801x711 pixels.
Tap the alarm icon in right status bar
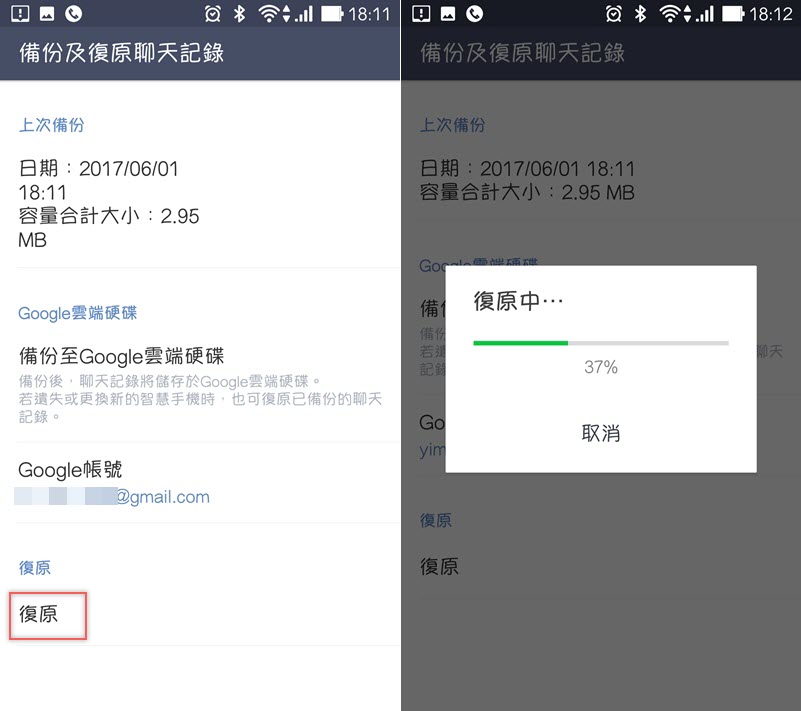[614, 14]
